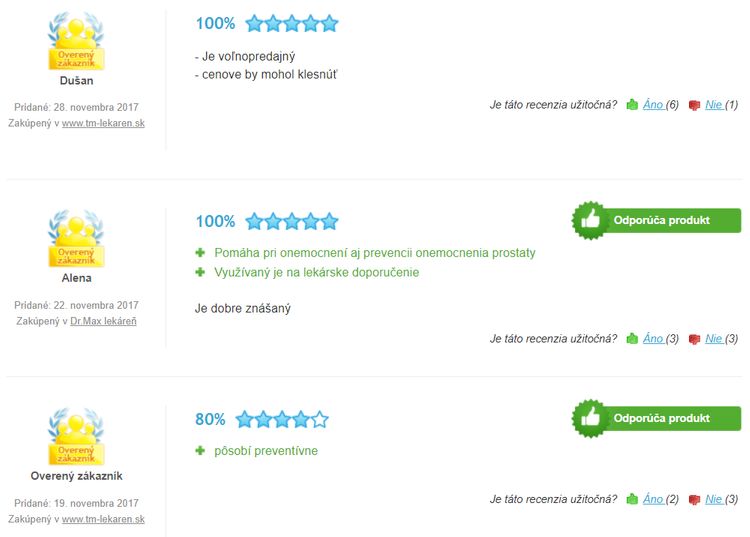The width and height of the screenshot is (750, 537).
Task: Open tm-lekaren.sk link in 19. novembra review
Action: tap(103, 519)
